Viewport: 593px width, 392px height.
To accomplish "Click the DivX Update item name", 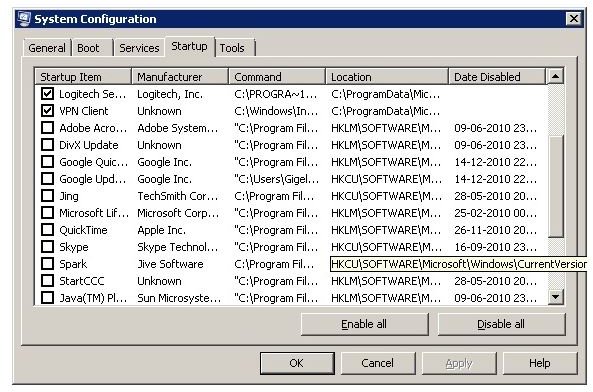I will coord(89,145).
